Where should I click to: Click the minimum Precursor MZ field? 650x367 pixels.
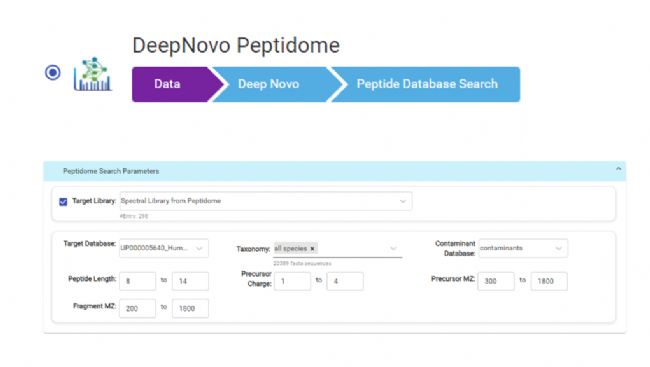point(496,281)
